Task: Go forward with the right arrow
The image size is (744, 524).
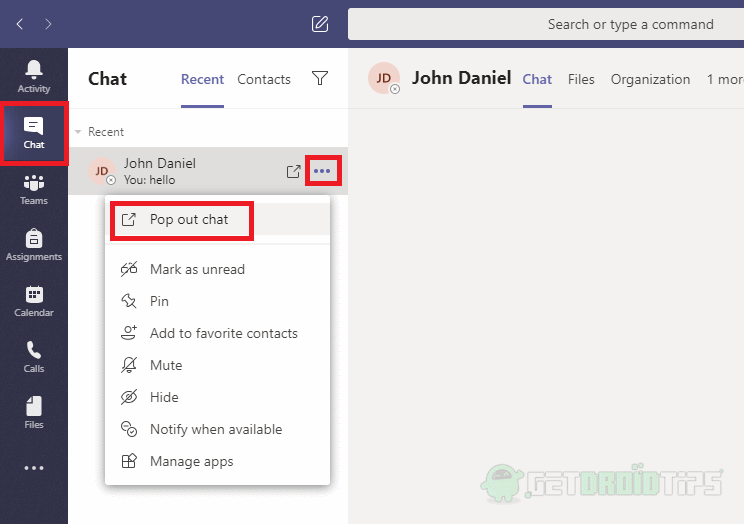Action: pos(48,24)
